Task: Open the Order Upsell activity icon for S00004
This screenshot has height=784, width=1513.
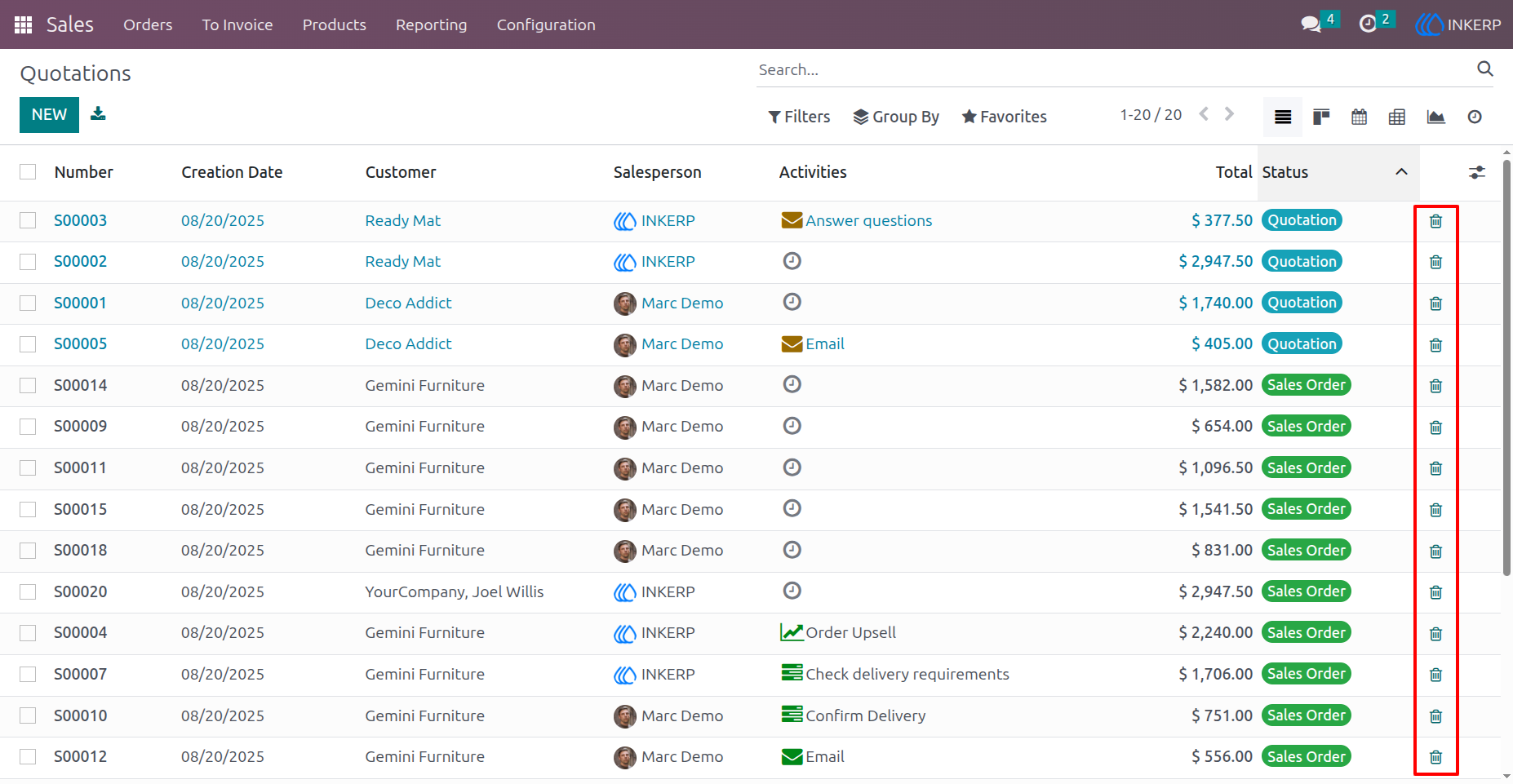Action: coord(792,632)
